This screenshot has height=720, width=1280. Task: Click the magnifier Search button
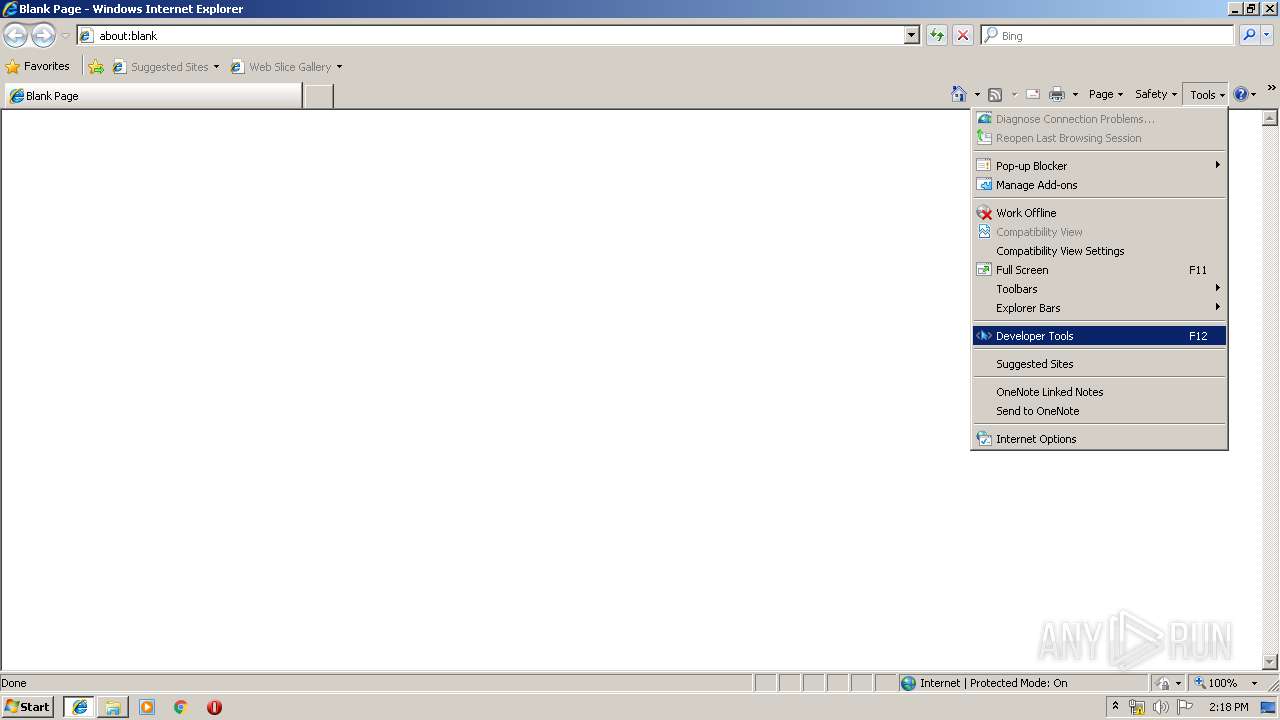[x=1249, y=36]
